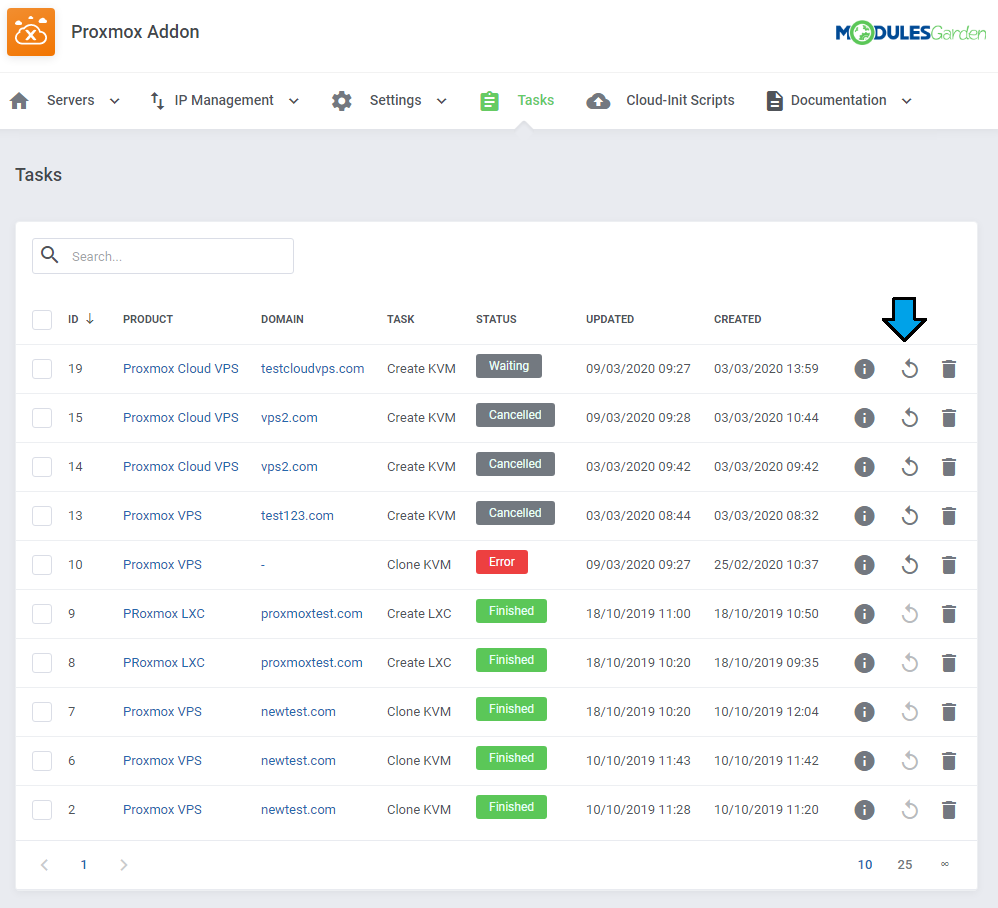Image resolution: width=998 pixels, height=908 pixels.
Task: Click the red Error status badge
Action: coord(502,562)
